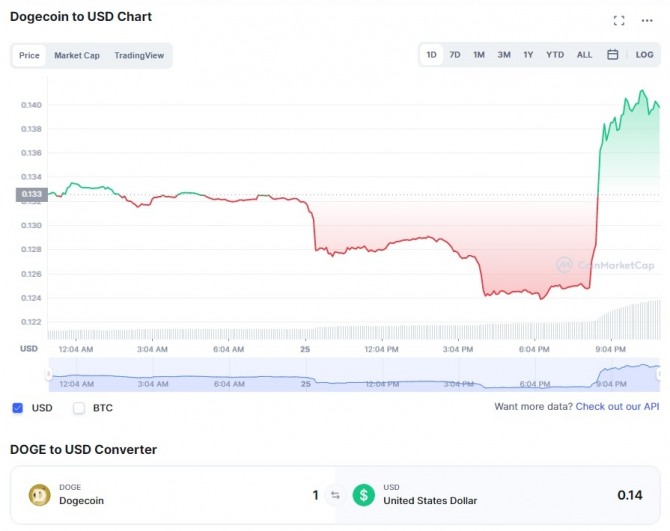This screenshot has height=531, width=670.
Task: Enter fullscreen chart mode
Action: click(619, 20)
